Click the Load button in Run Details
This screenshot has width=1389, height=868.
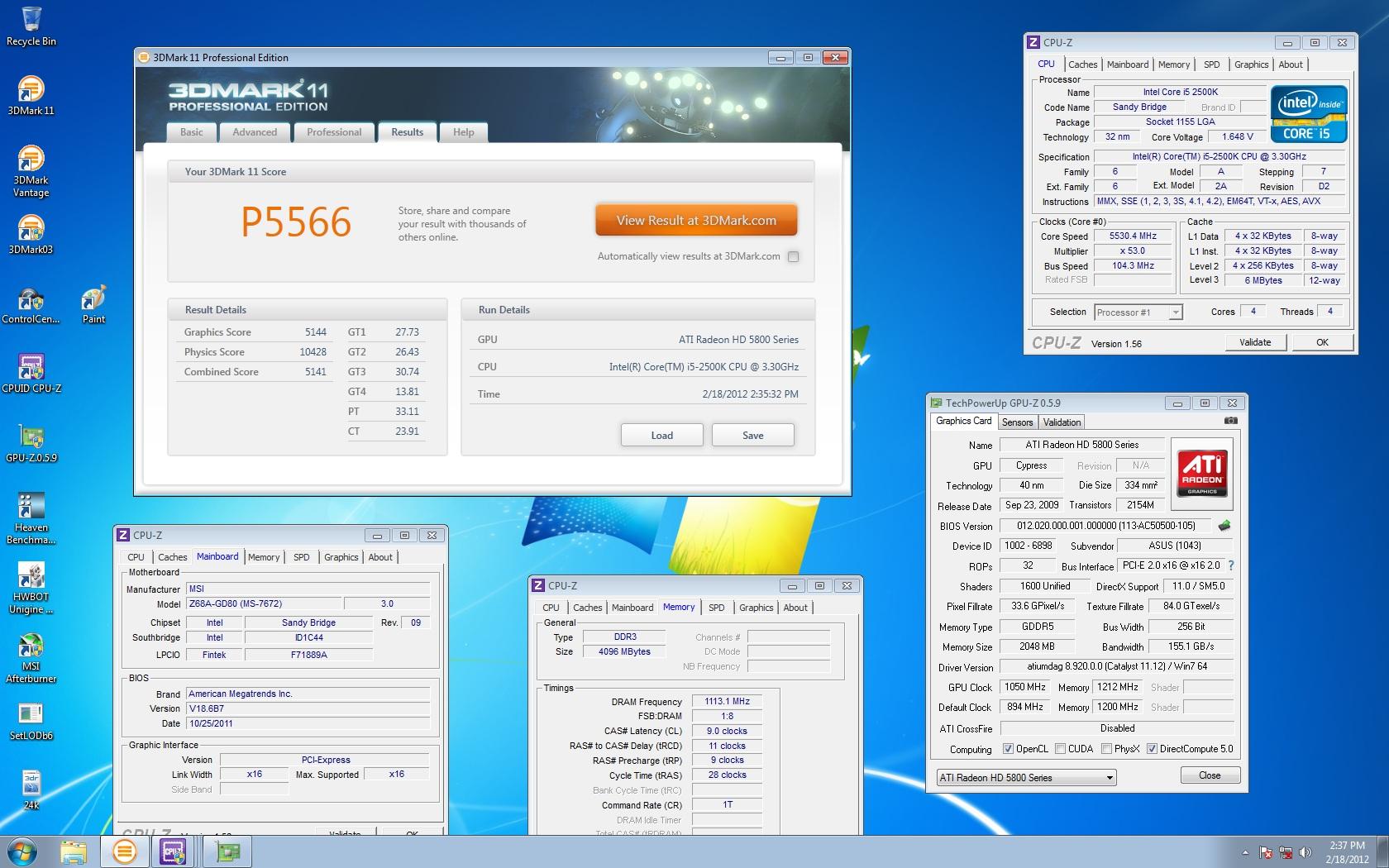click(x=662, y=436)
